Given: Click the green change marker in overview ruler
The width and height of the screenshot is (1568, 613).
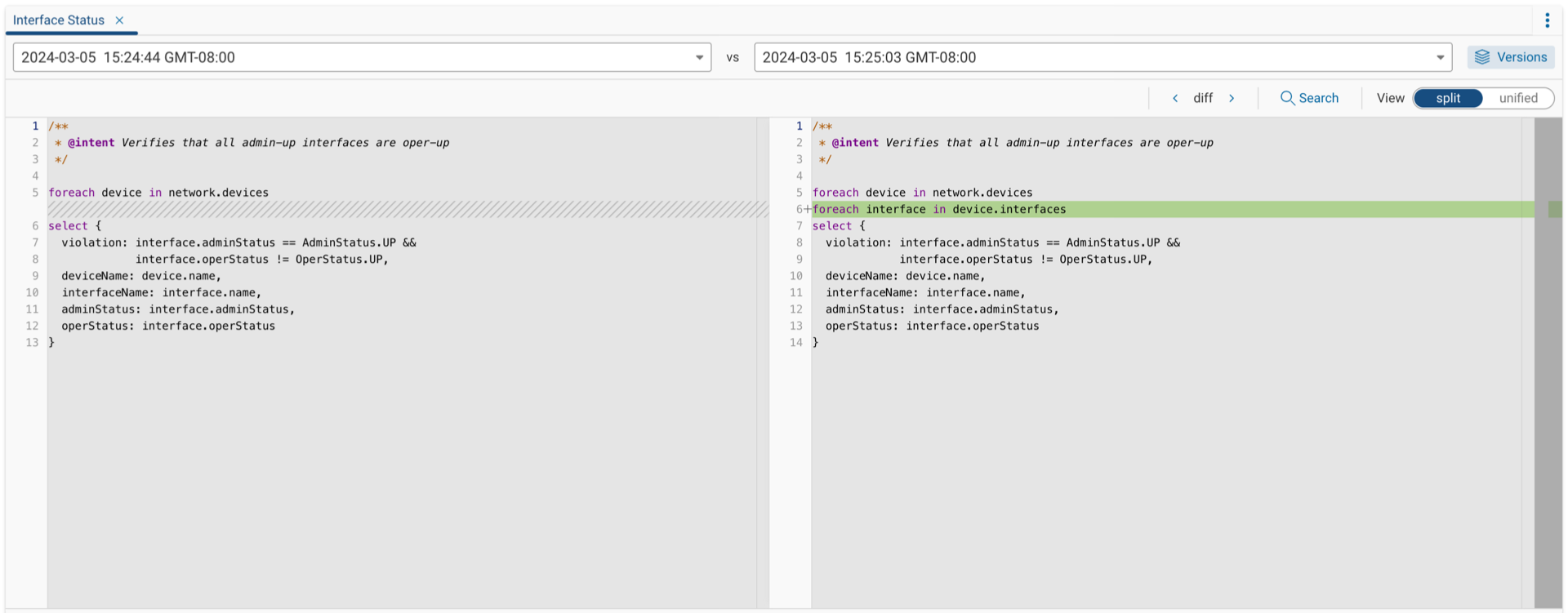Looking at the screenshot, I should coord(1555,209).
